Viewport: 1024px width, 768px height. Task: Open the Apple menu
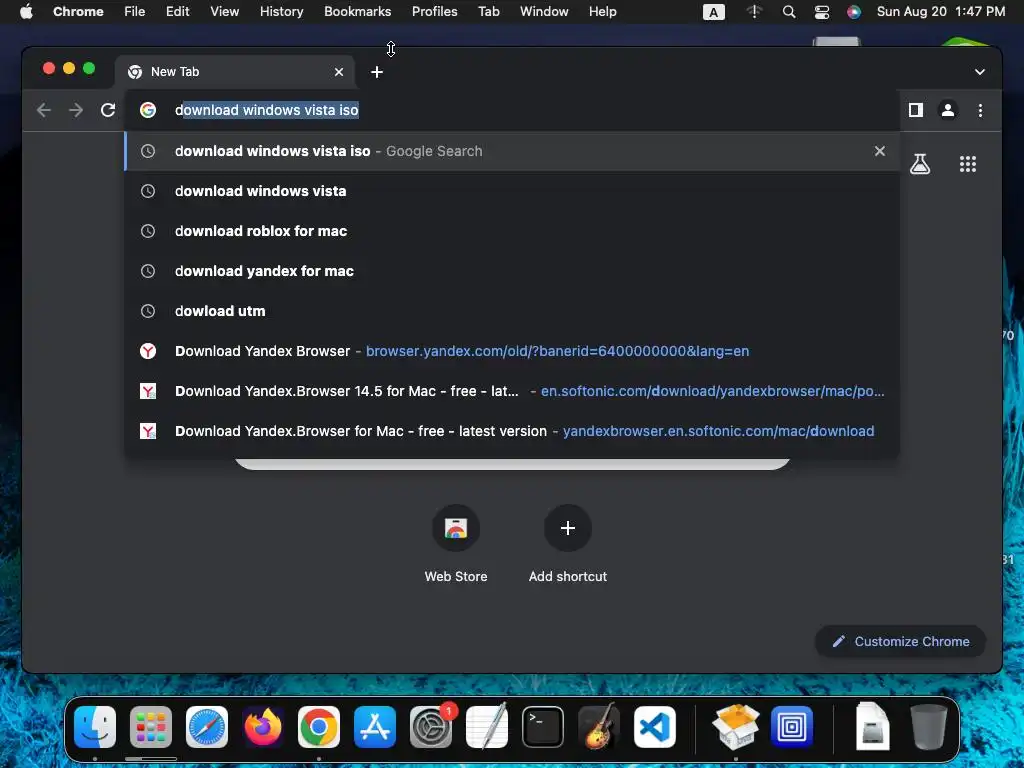click(x=26, y=12)
